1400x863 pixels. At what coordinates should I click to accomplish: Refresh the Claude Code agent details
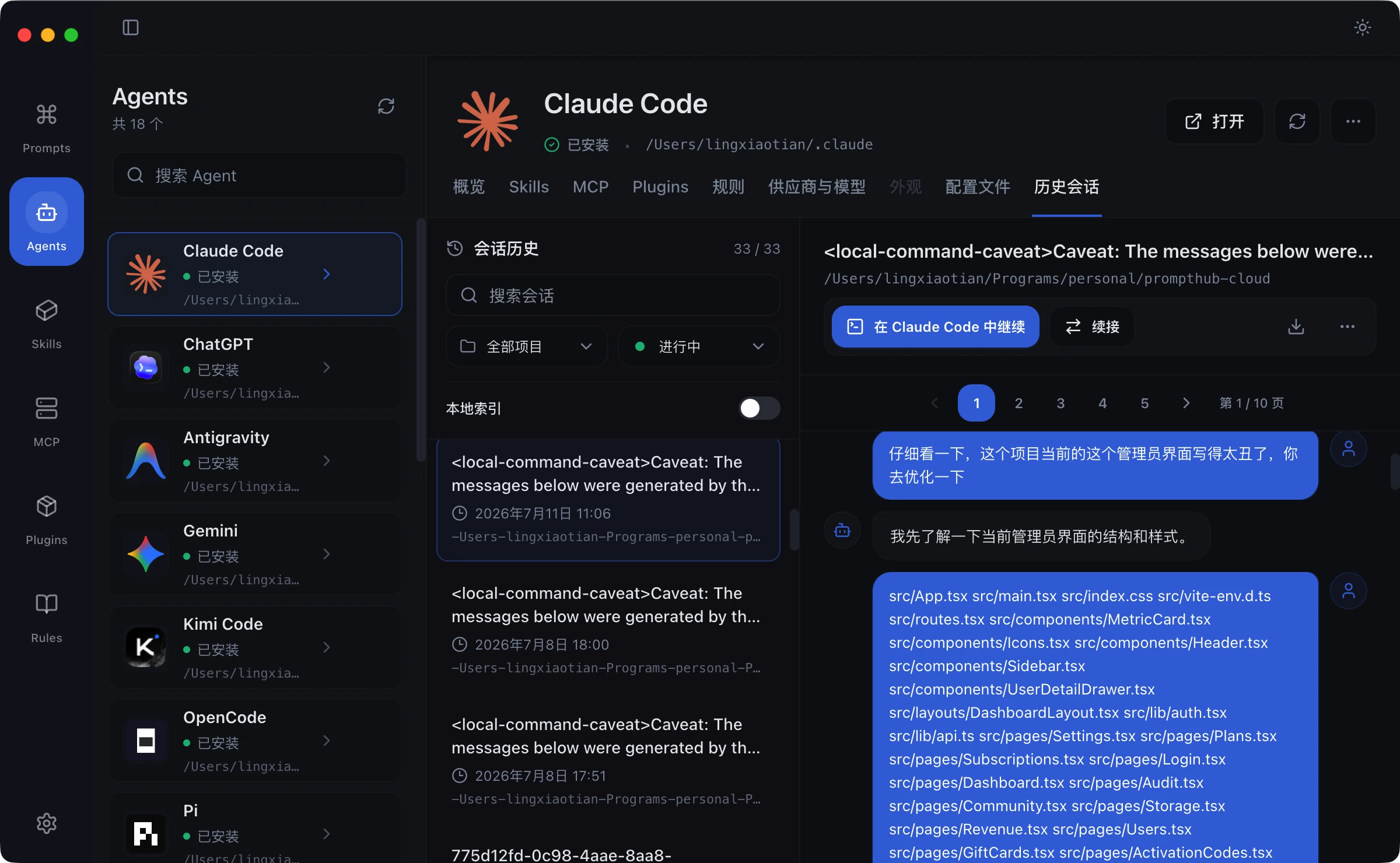click(1297, 121)
